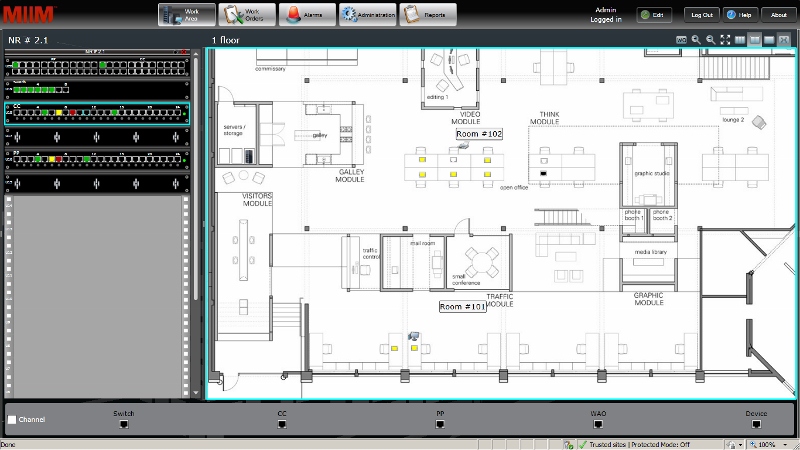
Task: Open the Administration section
Action: 368,15
